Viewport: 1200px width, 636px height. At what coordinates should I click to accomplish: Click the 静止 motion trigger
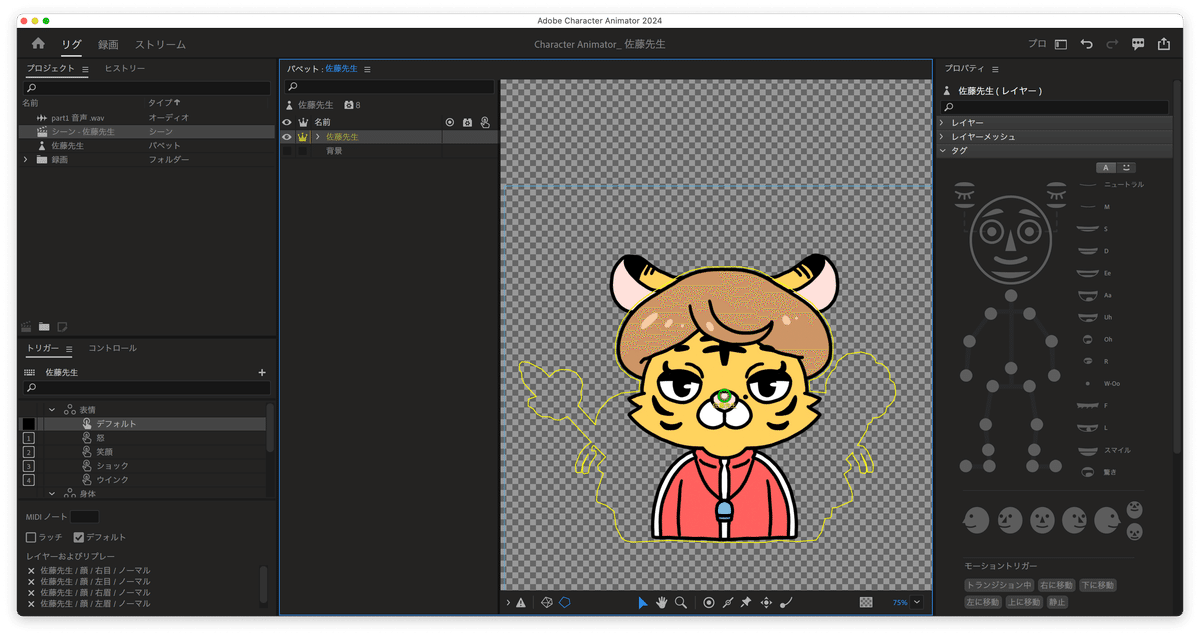[x=1057, y=602]
